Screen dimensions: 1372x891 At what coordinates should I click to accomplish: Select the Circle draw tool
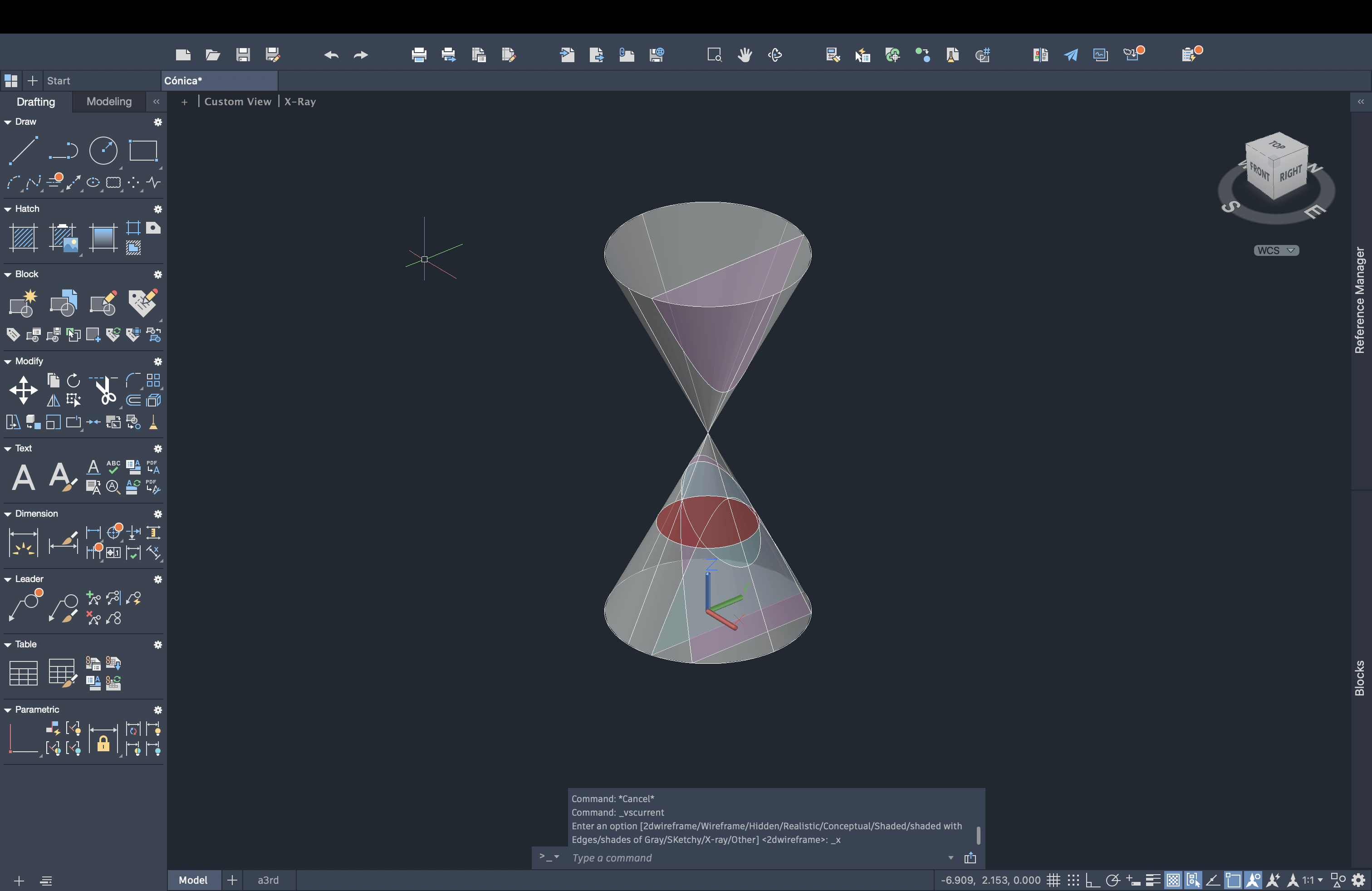pos(103,151)
